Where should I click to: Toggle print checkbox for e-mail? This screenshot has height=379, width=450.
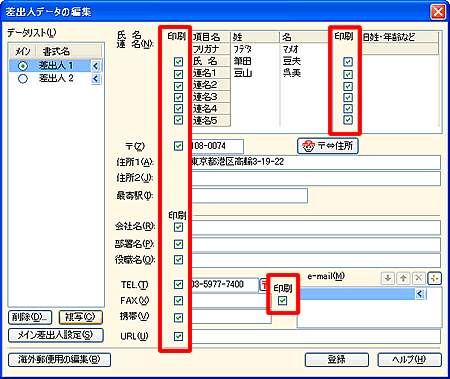tap(282, 301)
